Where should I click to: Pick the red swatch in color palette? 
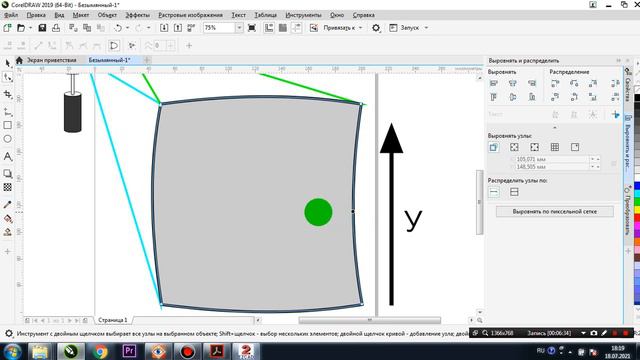[x=637, y=217]
